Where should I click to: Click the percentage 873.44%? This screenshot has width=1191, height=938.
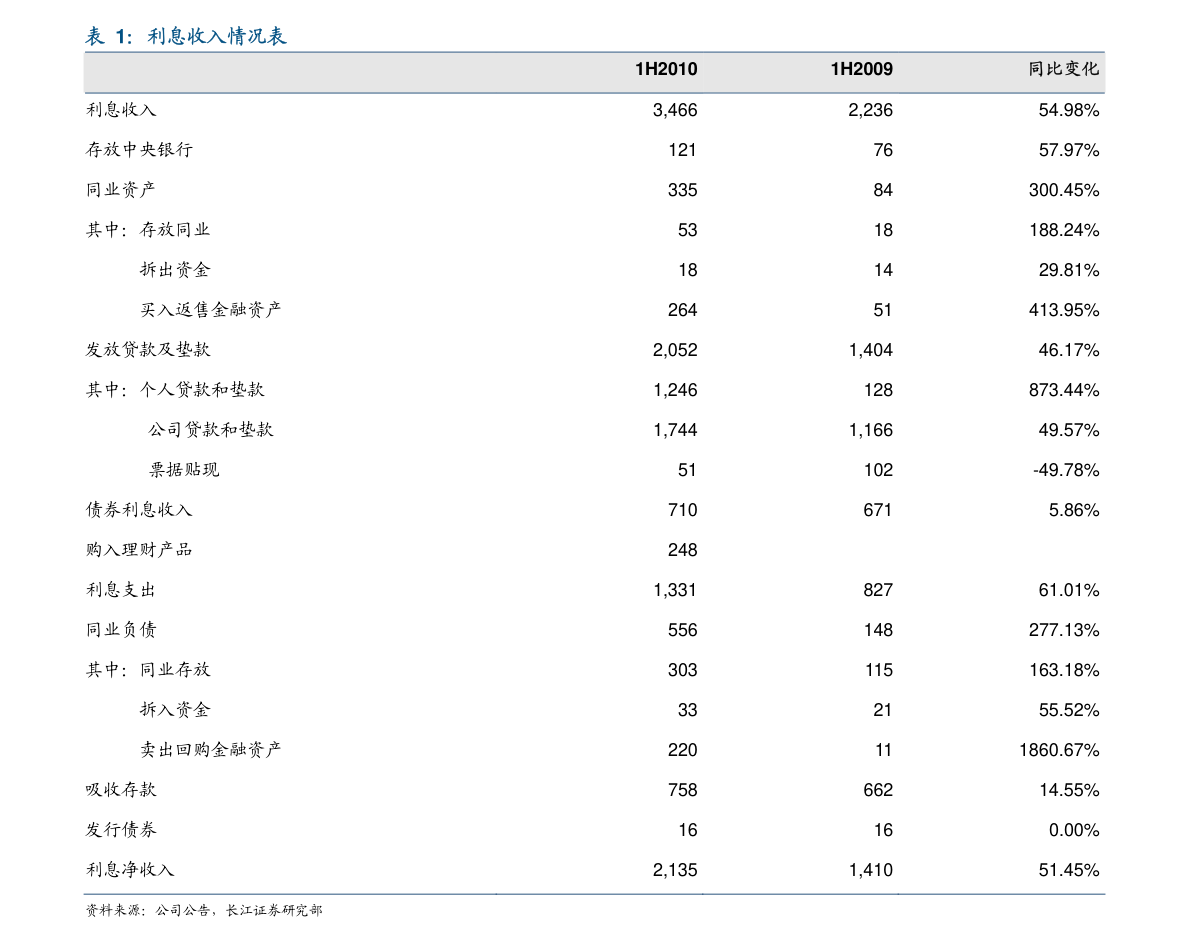click(x=1063, y=390)
